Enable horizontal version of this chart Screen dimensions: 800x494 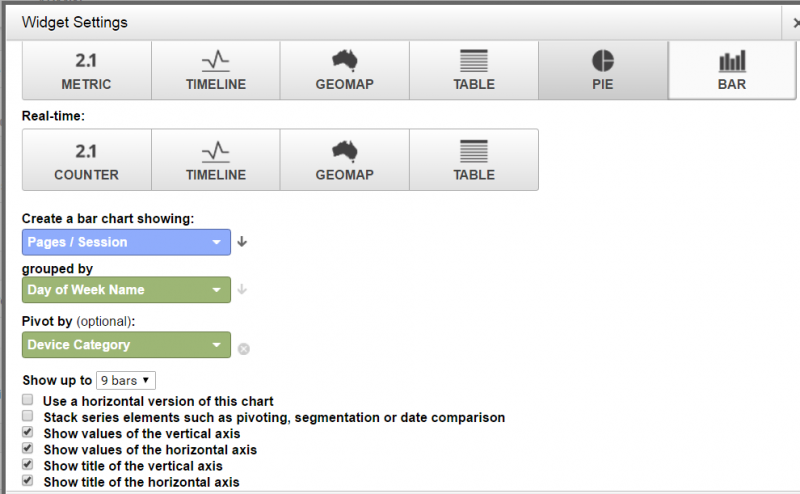[x=28, y=400]
